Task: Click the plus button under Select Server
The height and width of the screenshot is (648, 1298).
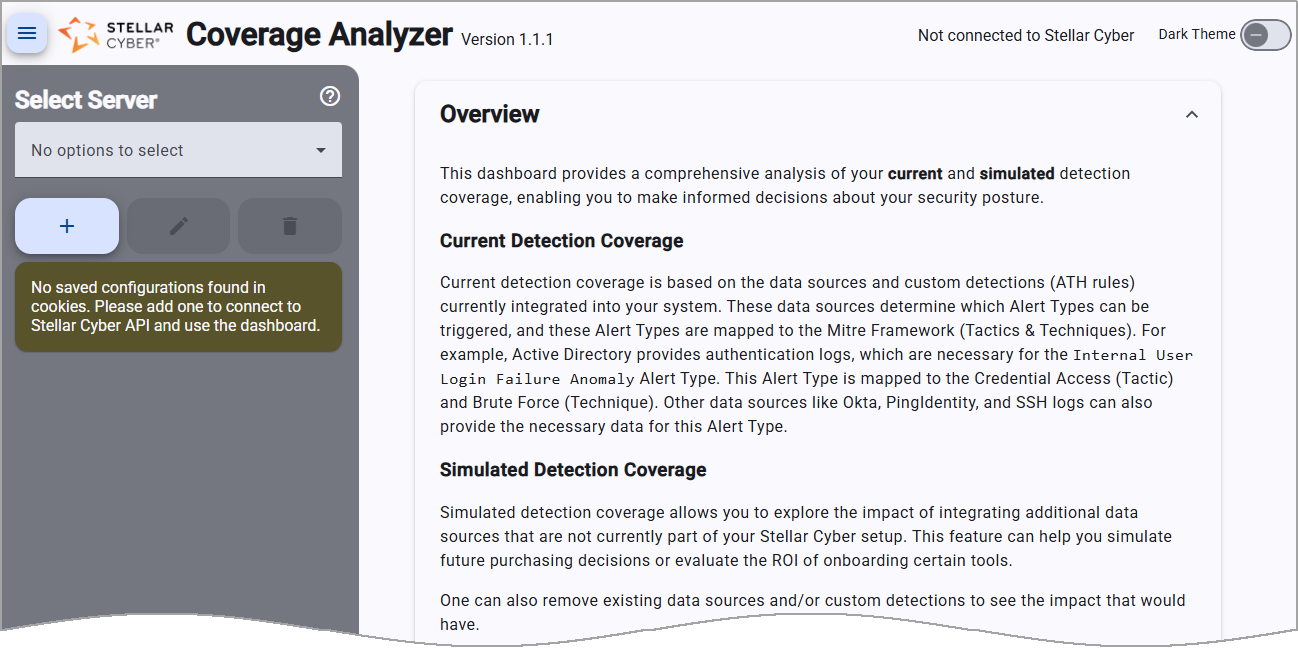Action: tap(66, 225)
